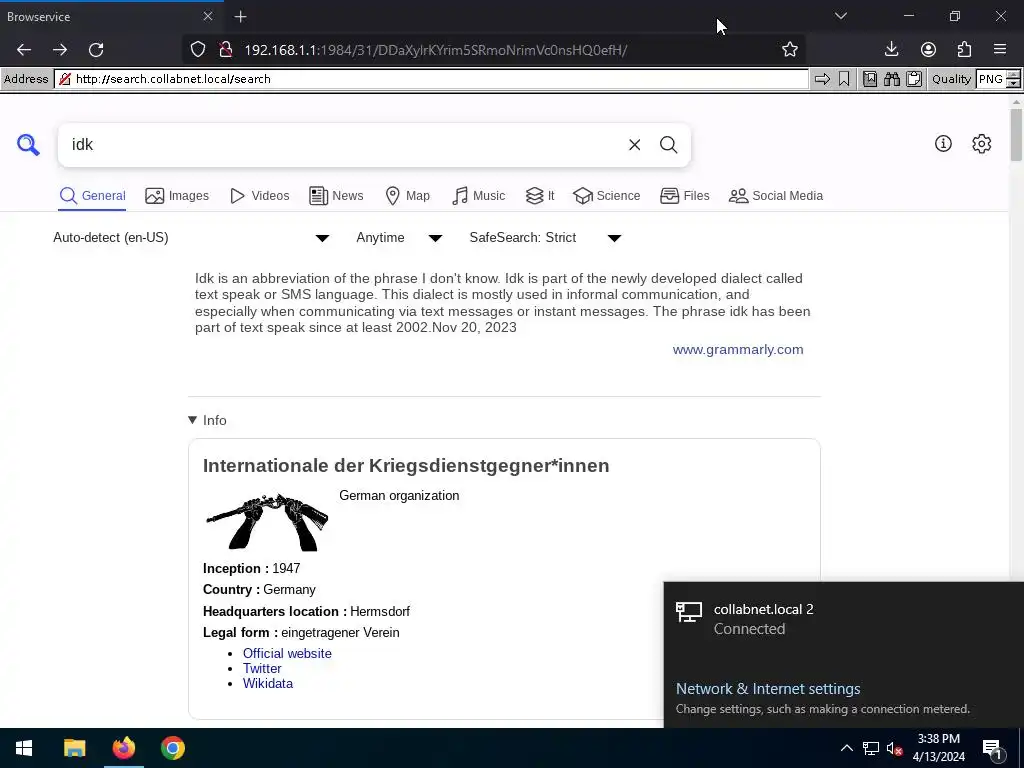The height and width of the screenshot is (768, 1024).
Task: Open Firefox account icon
Action: [x=928, y=50]
